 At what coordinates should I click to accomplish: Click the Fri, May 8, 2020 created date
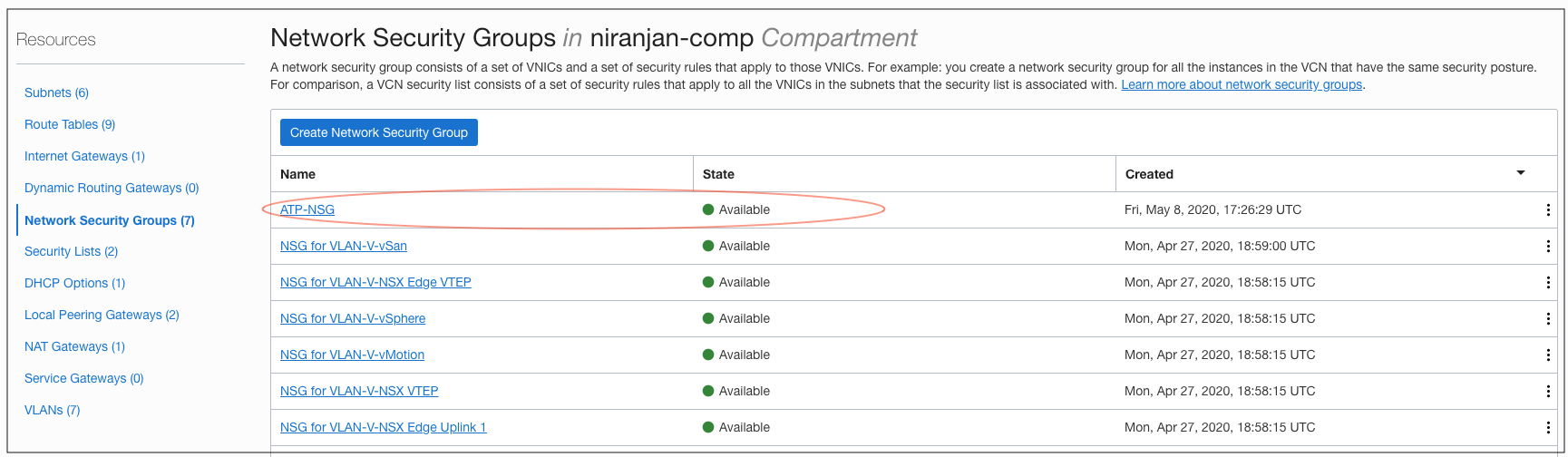point(1213,209)
